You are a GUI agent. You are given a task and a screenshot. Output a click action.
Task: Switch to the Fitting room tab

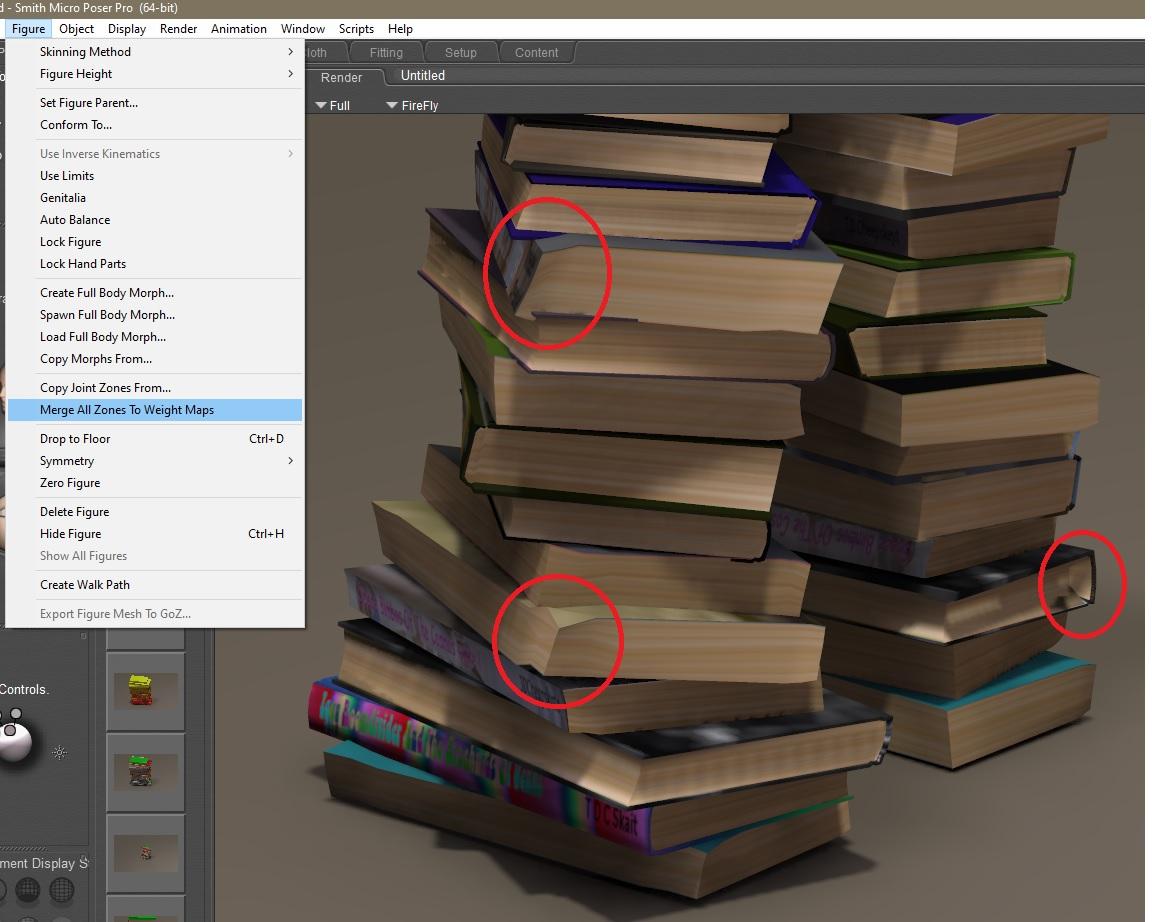[386, 53]
